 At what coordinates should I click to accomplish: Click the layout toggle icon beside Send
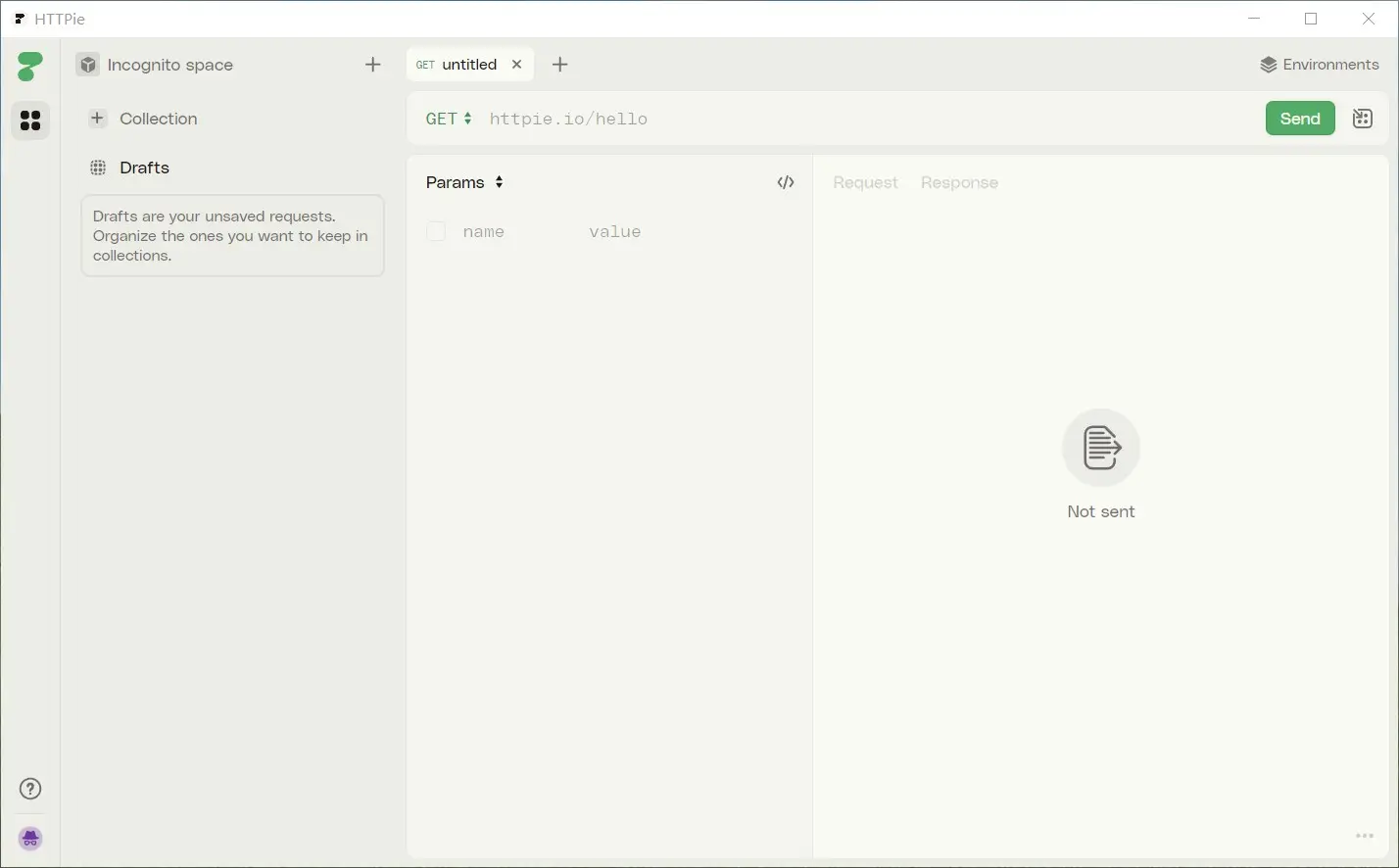(1362, 119)
